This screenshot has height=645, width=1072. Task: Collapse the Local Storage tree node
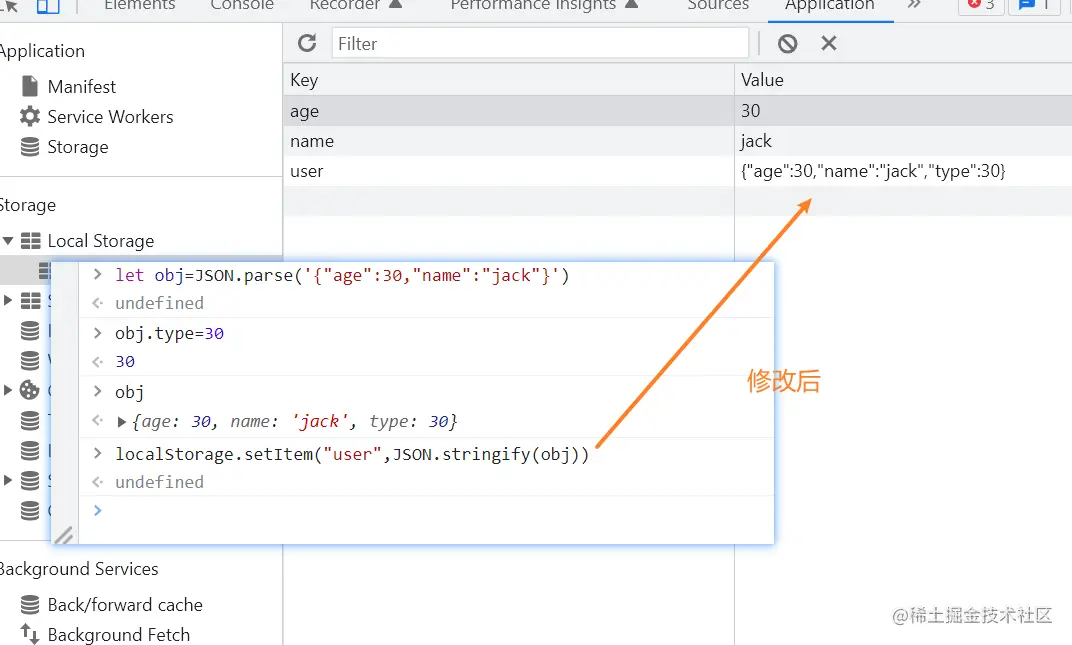[8, 241]
